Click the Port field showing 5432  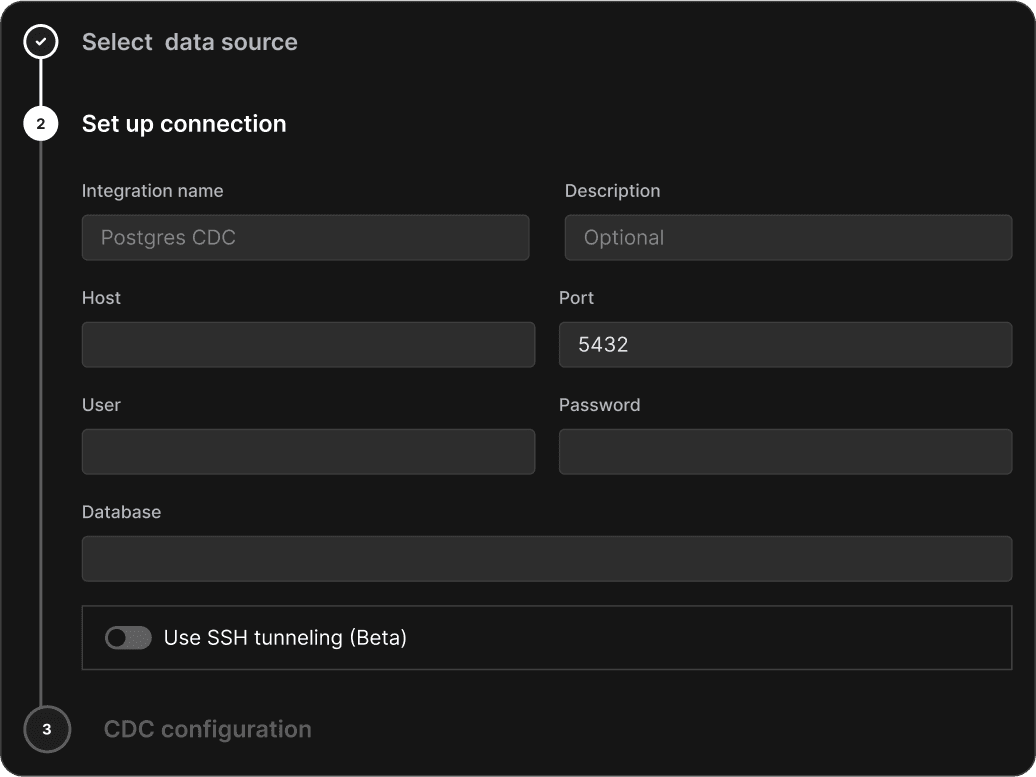[x=785, y=345]
